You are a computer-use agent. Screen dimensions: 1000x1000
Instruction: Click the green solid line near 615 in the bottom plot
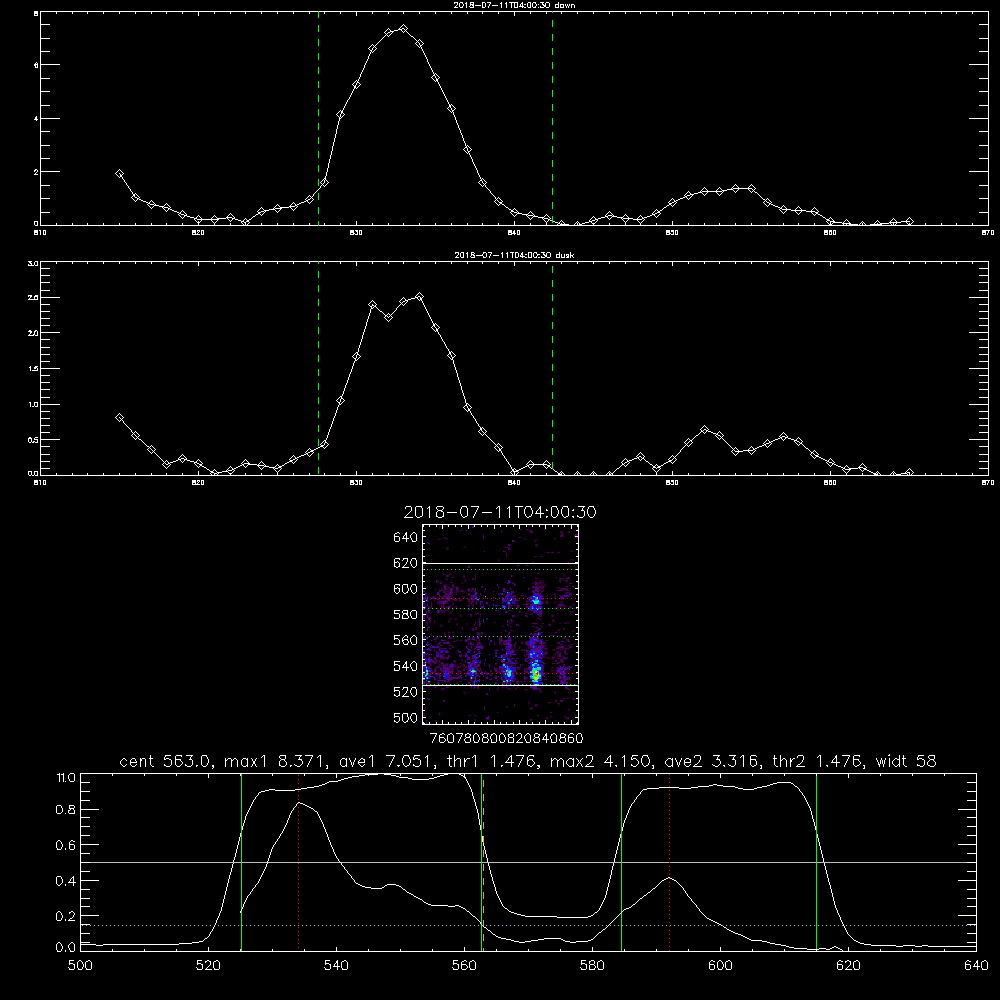coord(816,862)
